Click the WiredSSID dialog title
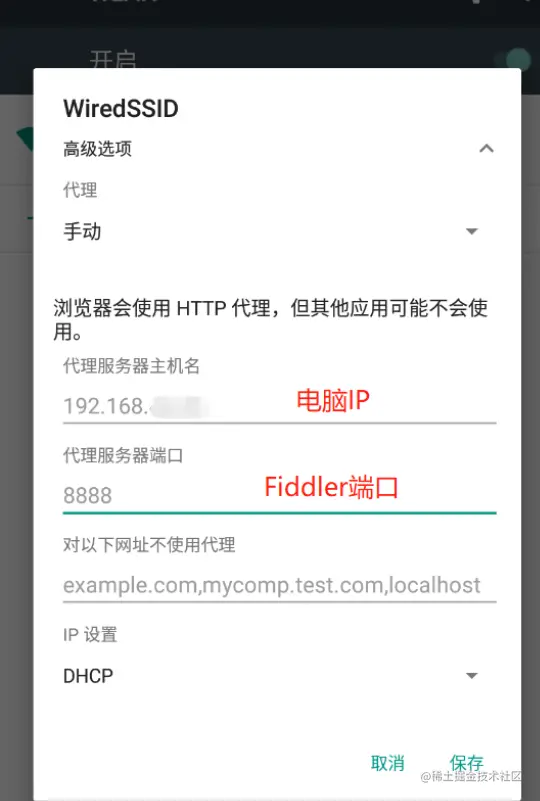540x801 pixels. tap(121, 108)
